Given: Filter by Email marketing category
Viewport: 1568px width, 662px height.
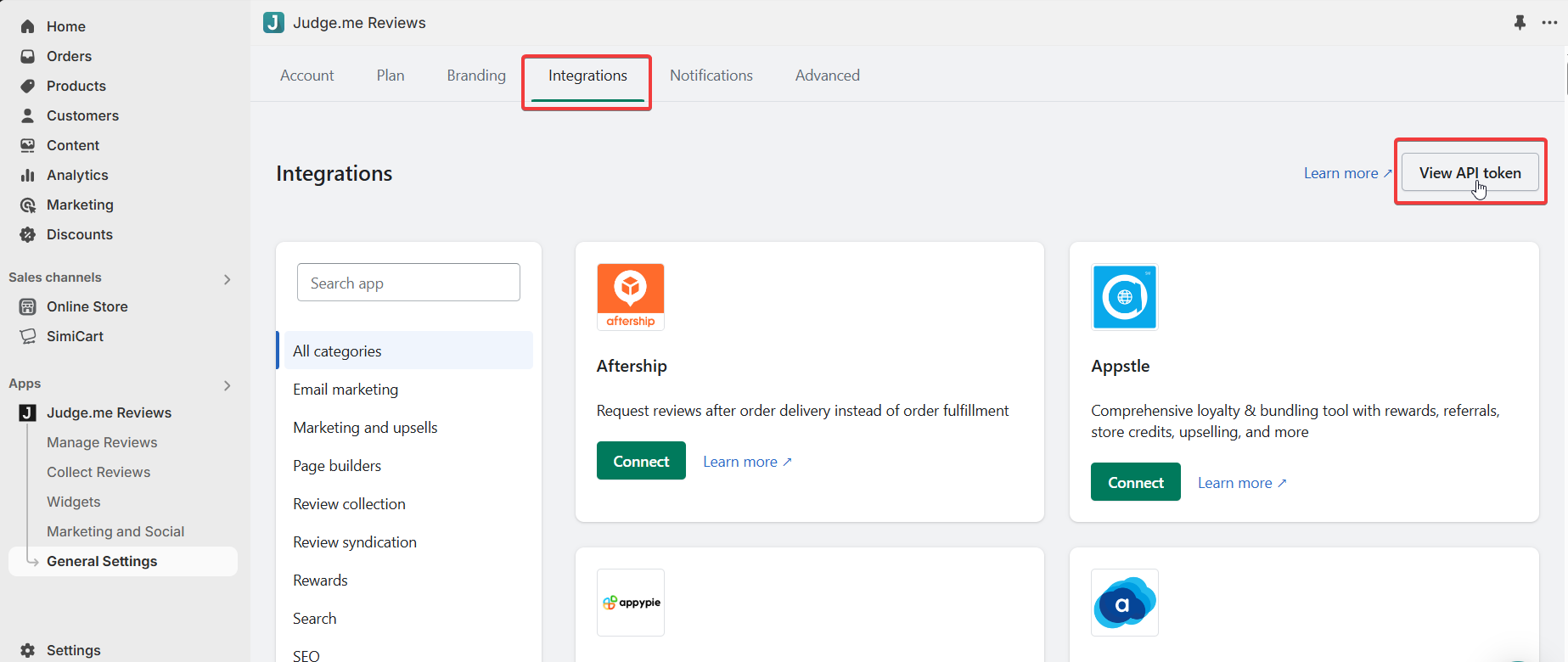Looking at the screenshot, I should (x=346, y=390).
